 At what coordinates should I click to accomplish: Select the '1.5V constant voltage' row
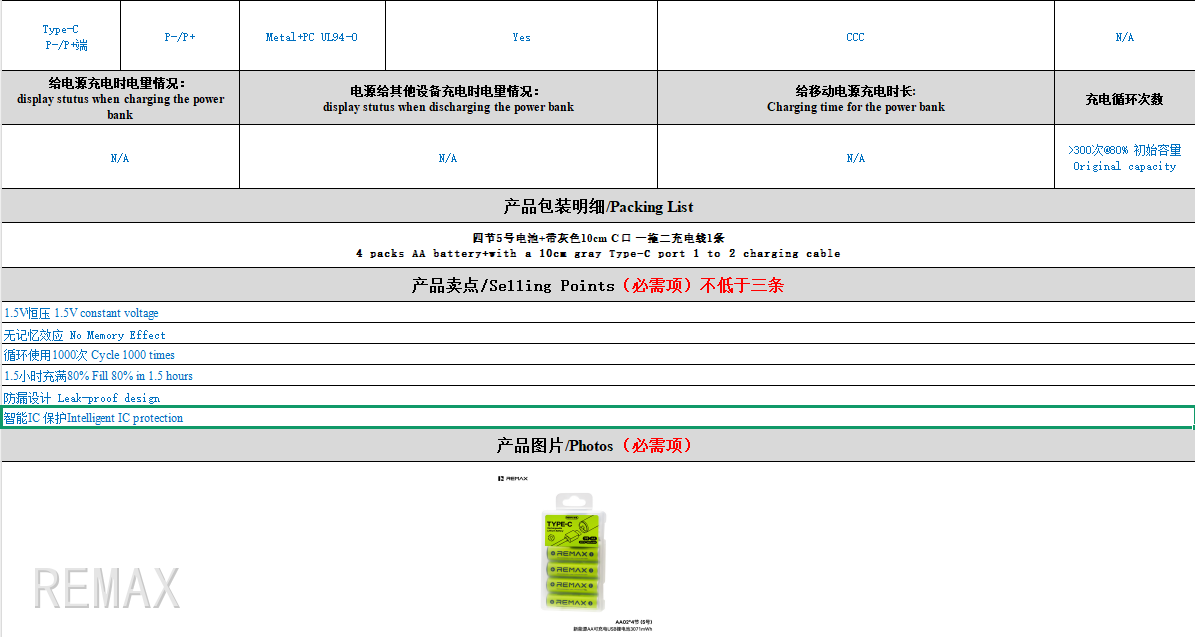[x=82, y=313]
